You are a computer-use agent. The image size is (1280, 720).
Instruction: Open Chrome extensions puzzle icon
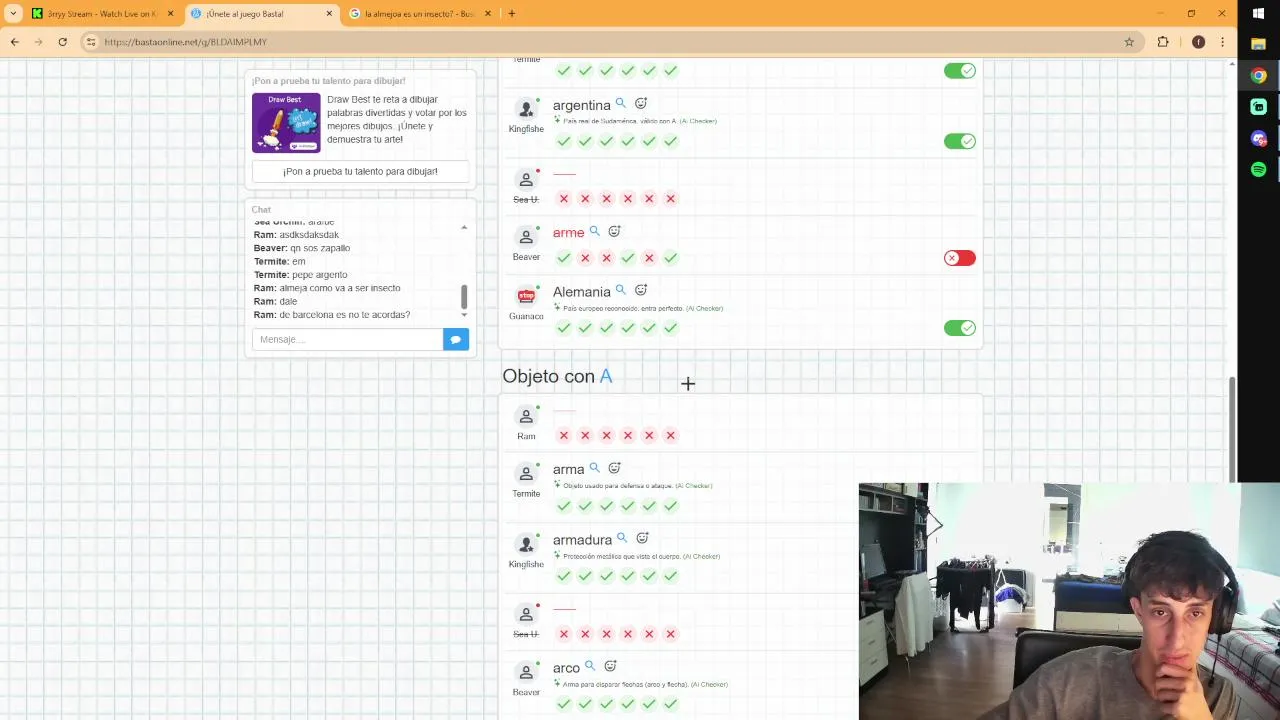1163,42
